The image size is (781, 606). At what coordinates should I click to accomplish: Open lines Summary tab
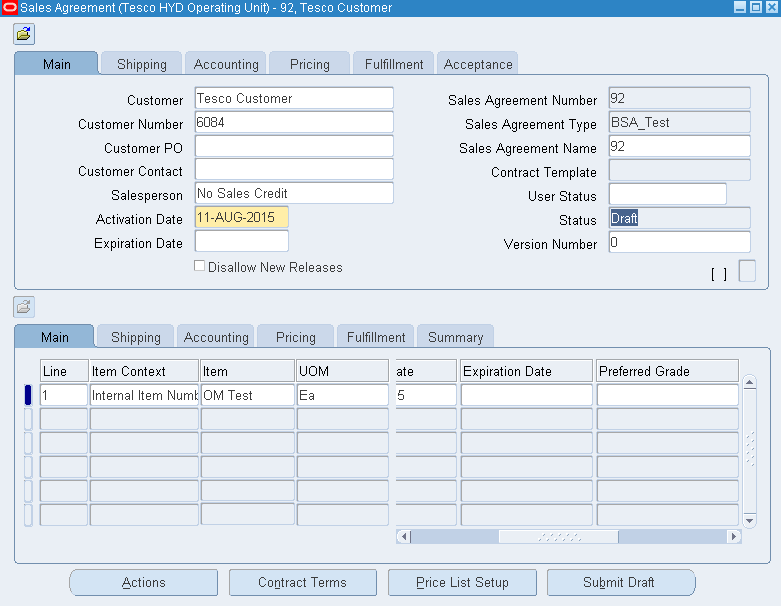coord(455,337)
